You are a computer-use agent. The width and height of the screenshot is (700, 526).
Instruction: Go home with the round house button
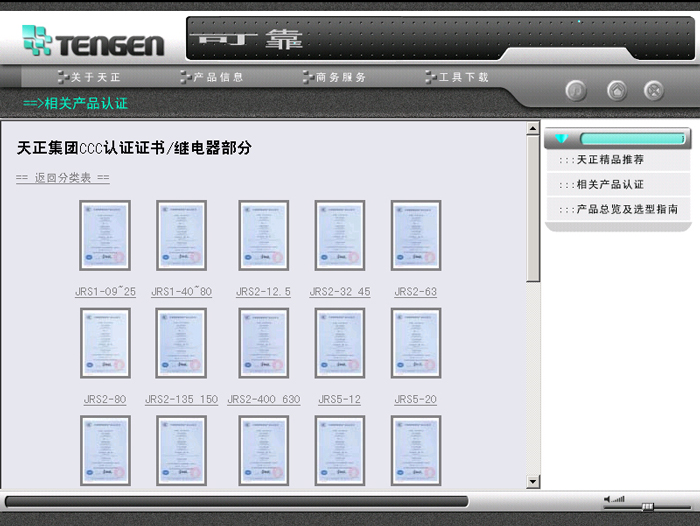click(617, 91)
